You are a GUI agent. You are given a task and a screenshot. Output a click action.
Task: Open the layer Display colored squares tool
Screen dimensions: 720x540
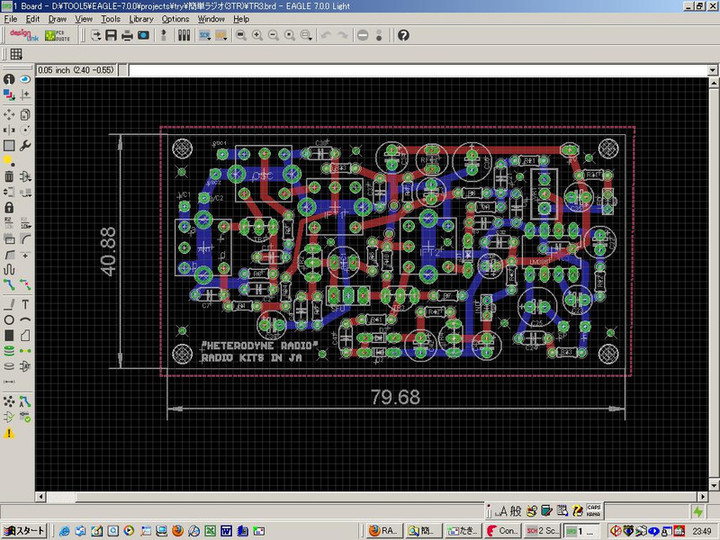pyautogui.click(x=9, y=96)
